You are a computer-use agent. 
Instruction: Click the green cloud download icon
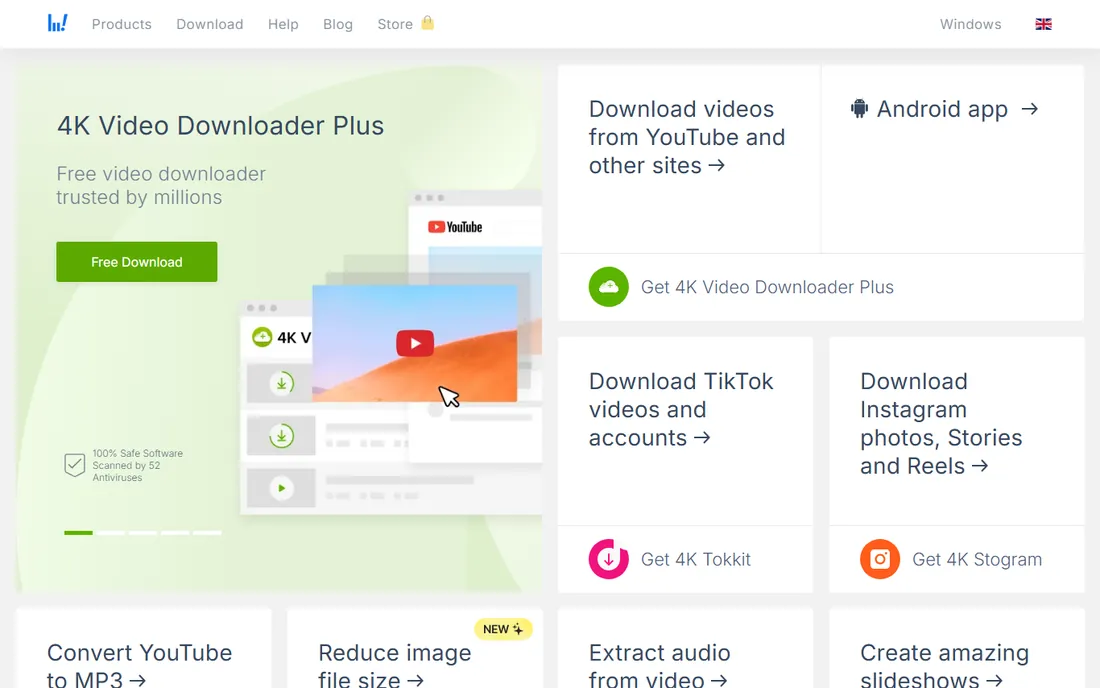pos(608,287)
